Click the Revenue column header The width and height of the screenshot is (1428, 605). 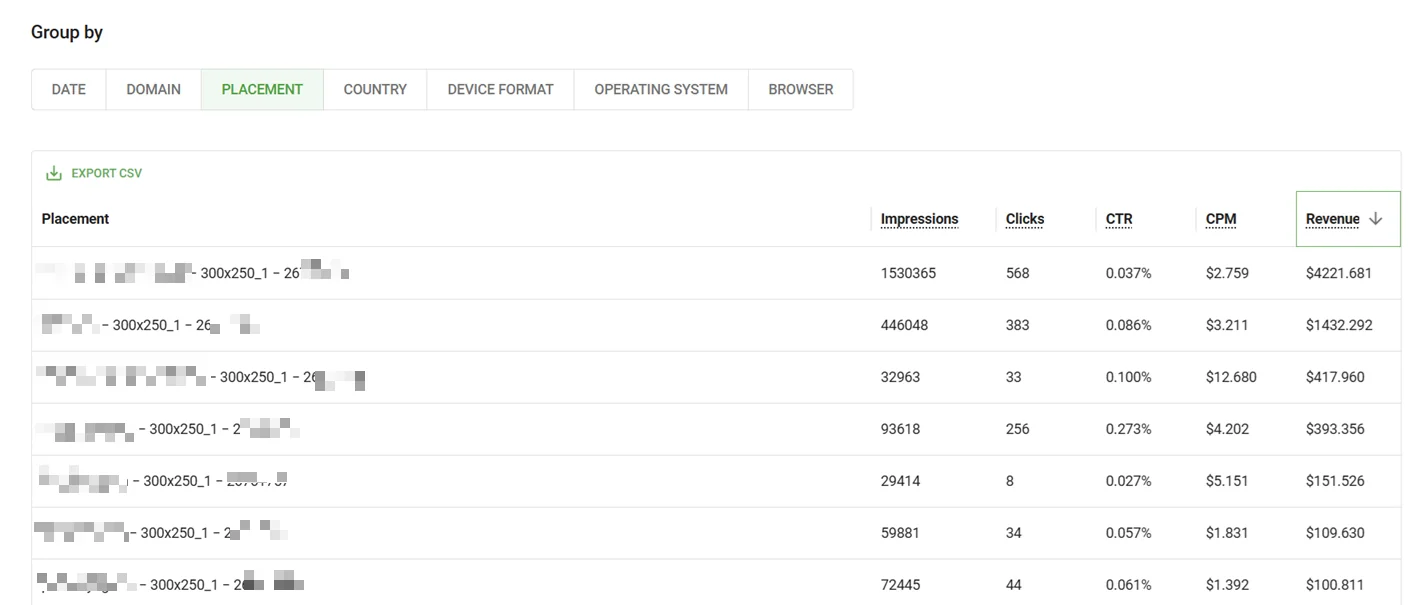click(1332, 218)
